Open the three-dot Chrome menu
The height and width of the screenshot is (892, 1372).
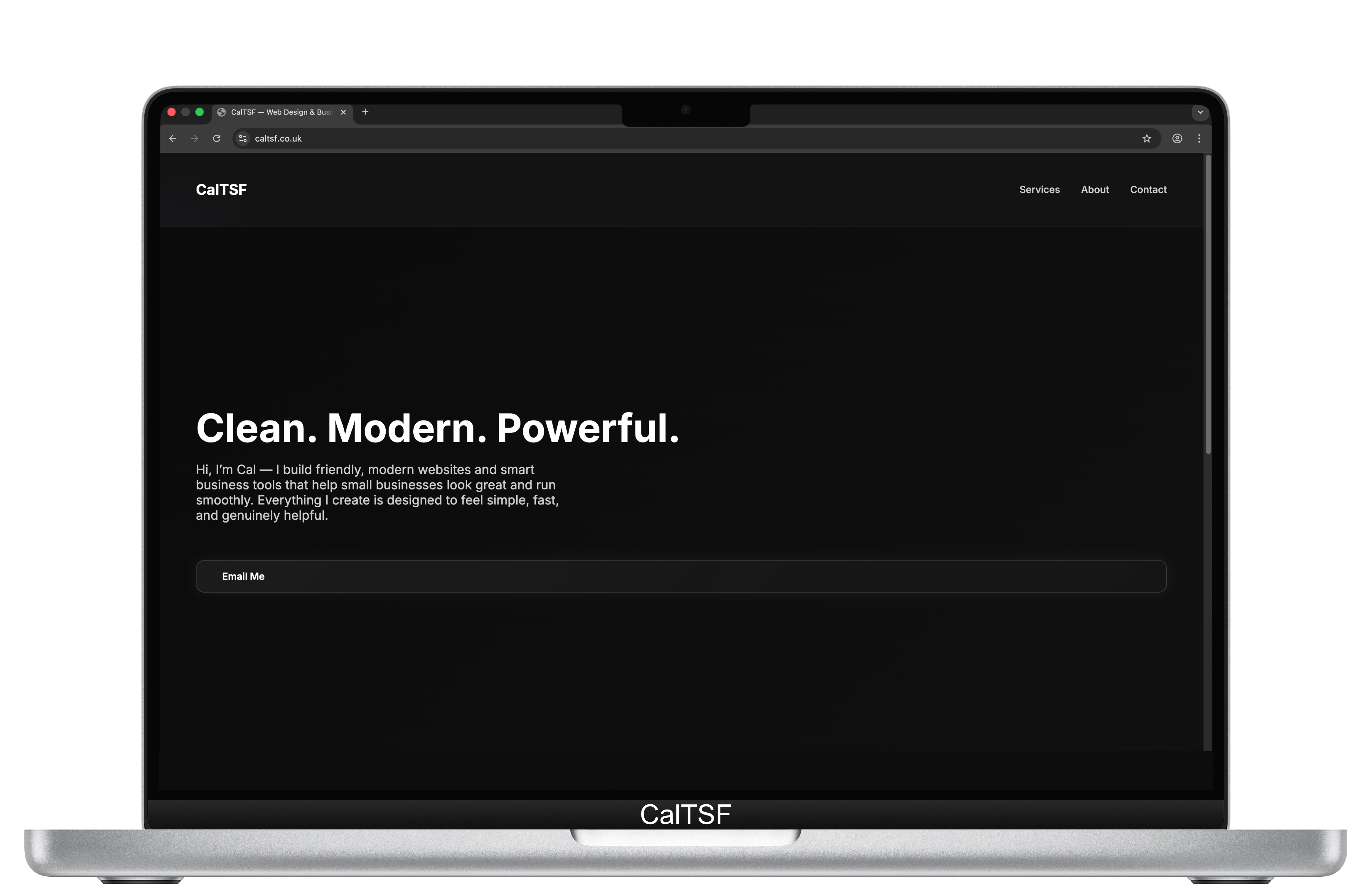[x=1199, y=138]
